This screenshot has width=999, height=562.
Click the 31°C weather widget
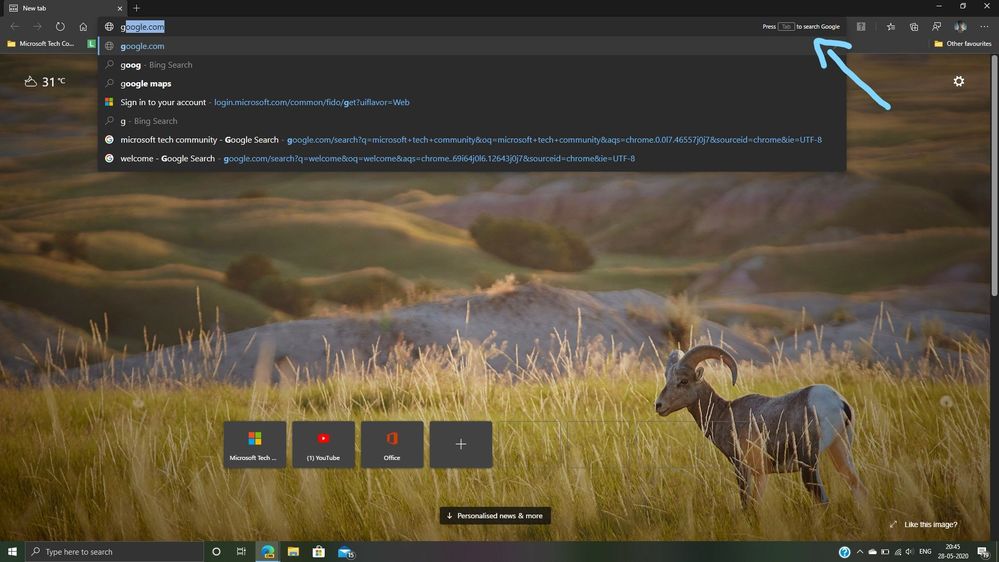[x=45, y=82]
